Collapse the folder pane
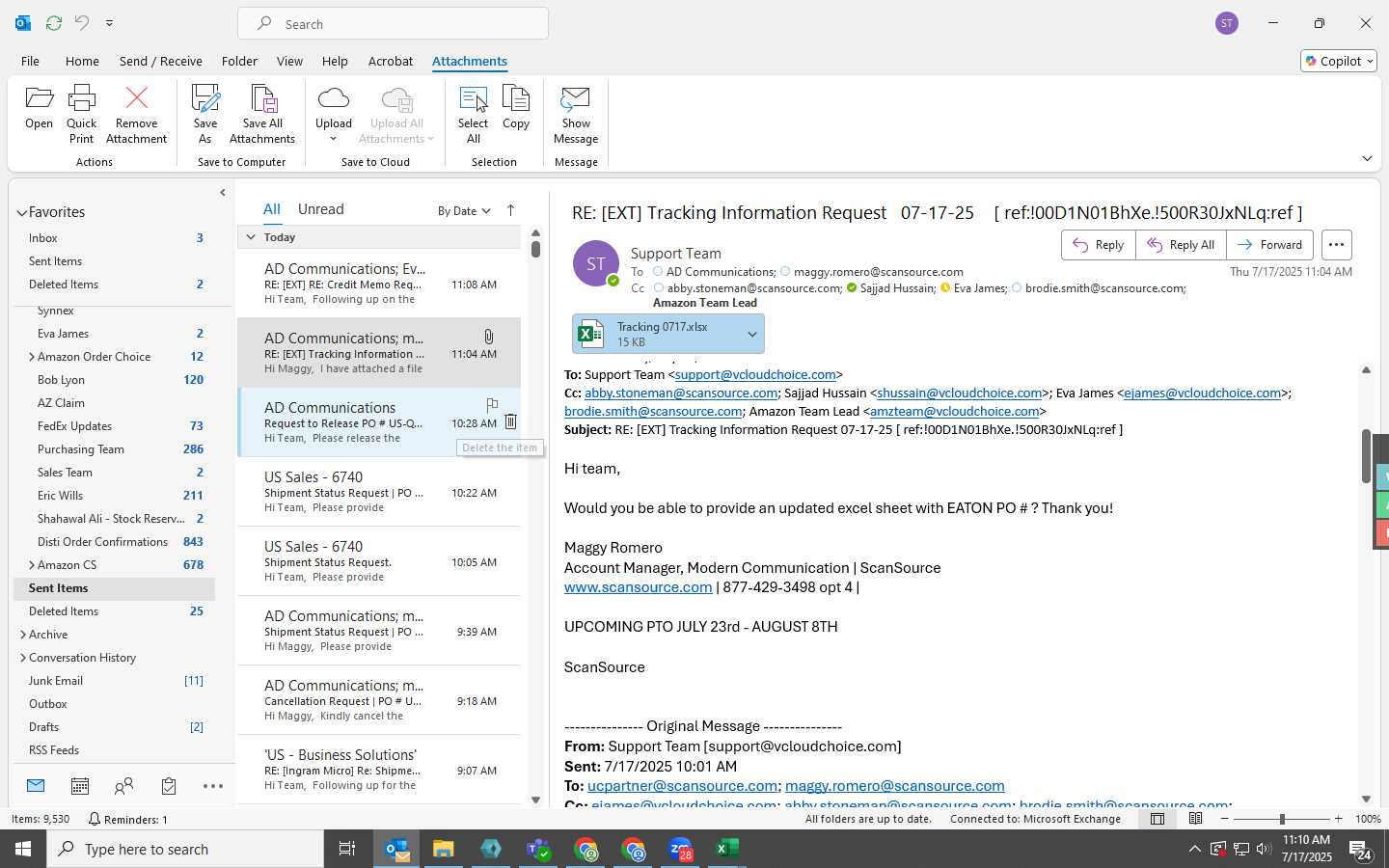 [x=223, y=192]
